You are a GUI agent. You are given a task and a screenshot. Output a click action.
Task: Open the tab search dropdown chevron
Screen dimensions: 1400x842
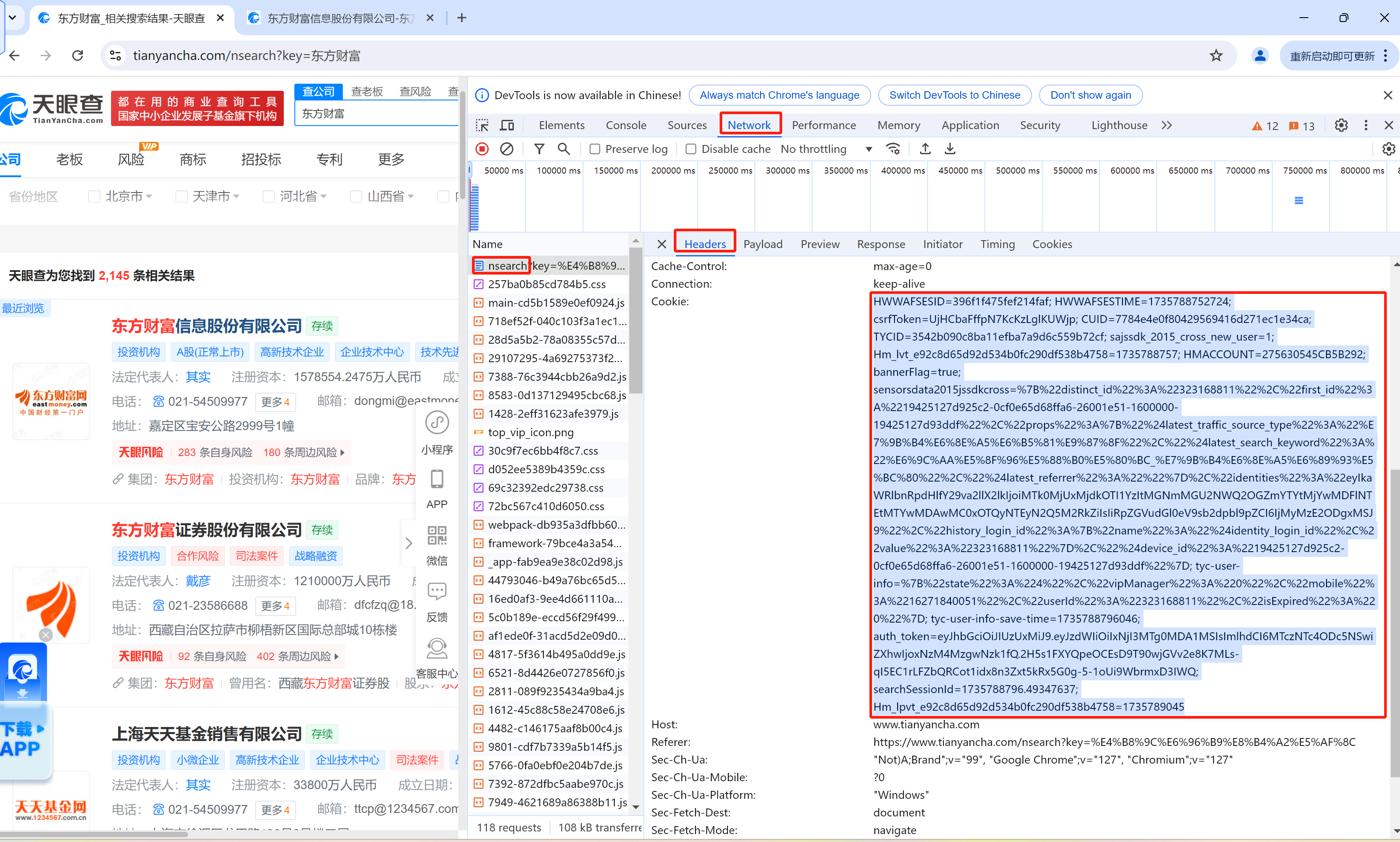pyautogui.click(x=12, y=18)
